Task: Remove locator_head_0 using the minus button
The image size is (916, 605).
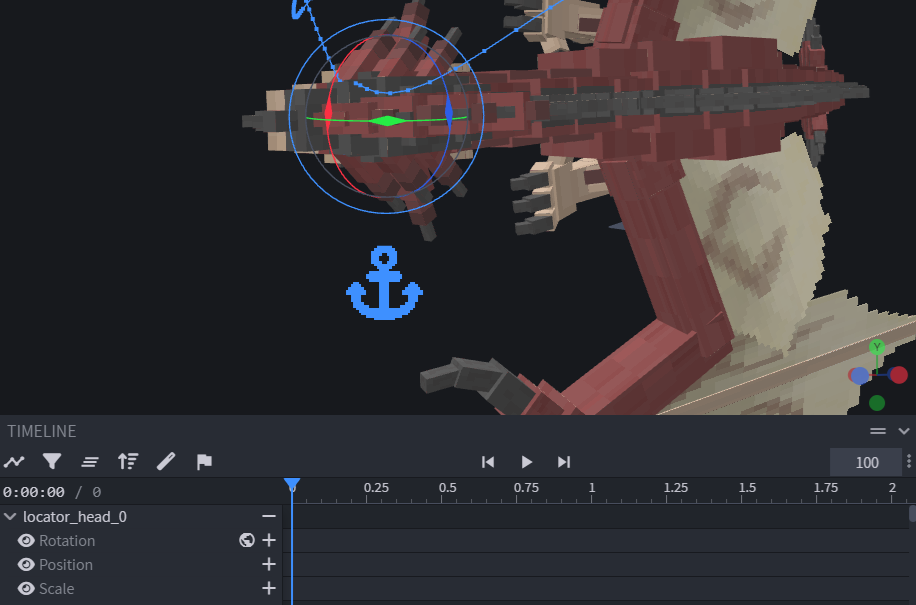Action: pyautogui.click(x=267, y=516)
